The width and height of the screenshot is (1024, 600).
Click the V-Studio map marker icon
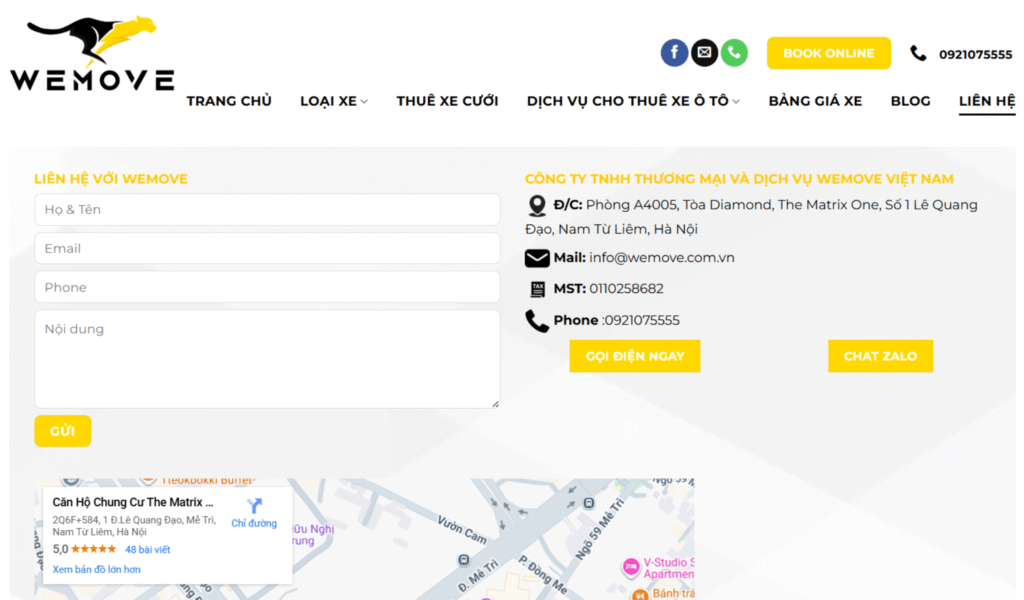(x=631, y=567)
